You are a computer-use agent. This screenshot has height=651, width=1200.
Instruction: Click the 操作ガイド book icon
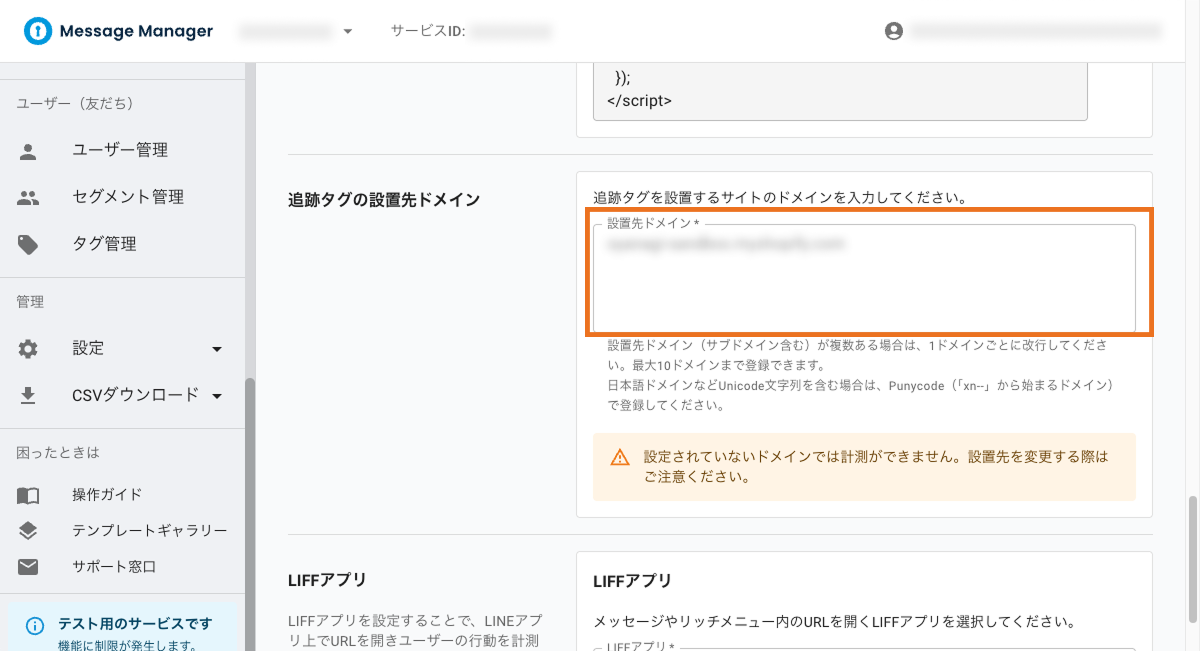point(28,495)
